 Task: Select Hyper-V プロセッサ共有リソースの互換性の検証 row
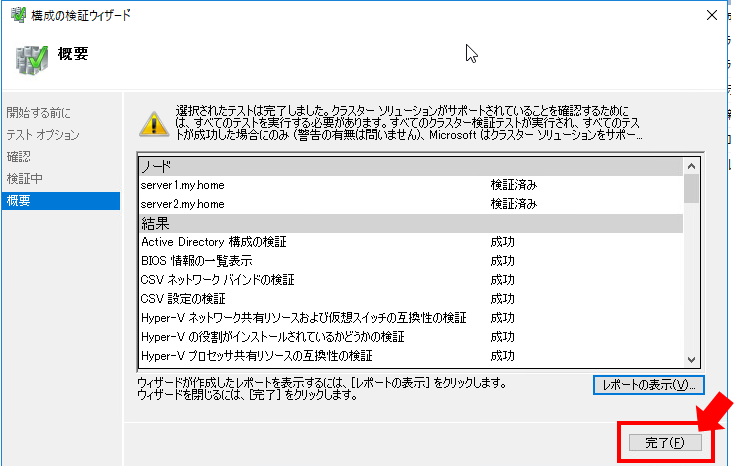coord(411,356)
